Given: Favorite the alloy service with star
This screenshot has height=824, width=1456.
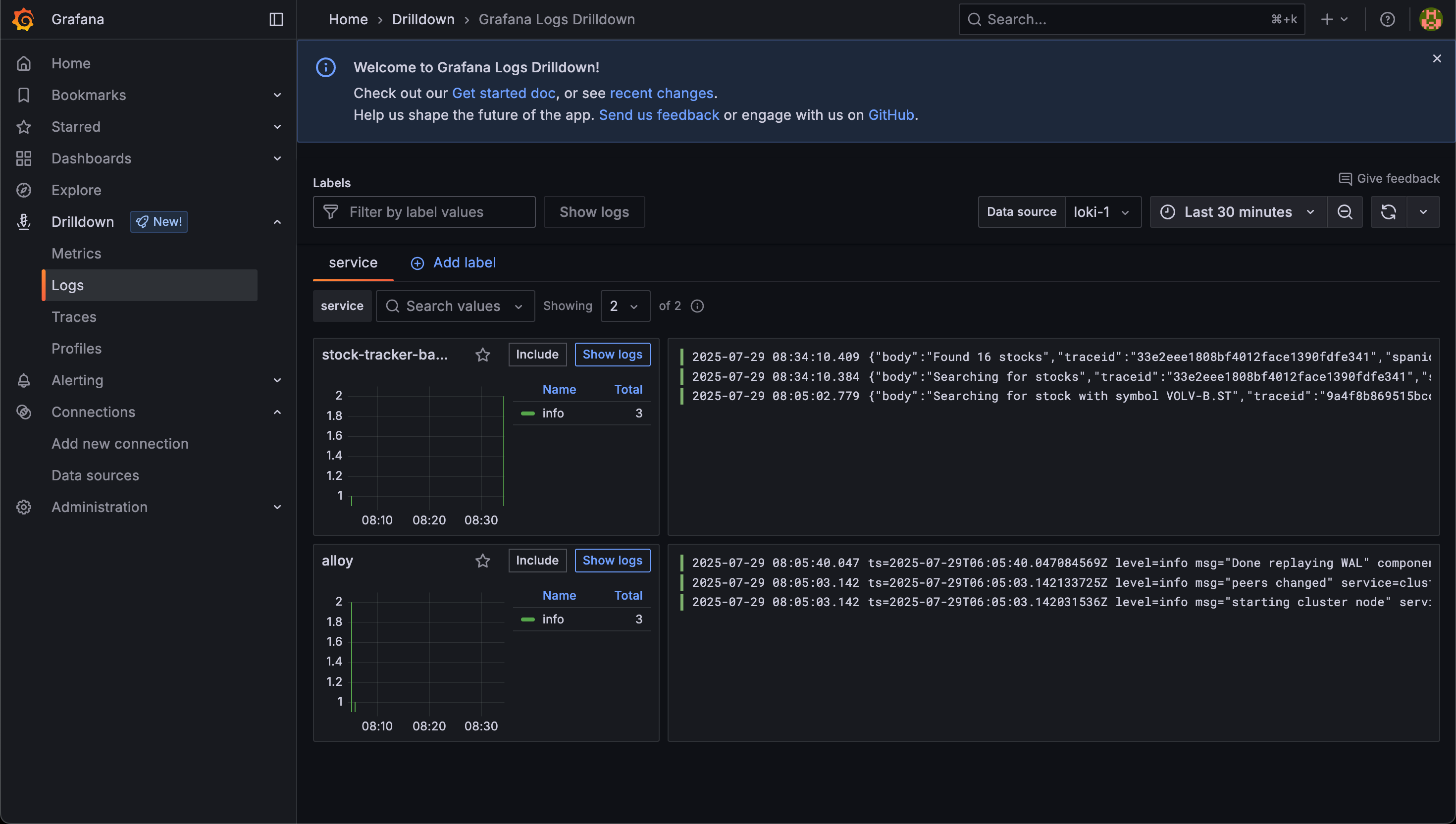Looking at the screenshot, I should (482, 560).
